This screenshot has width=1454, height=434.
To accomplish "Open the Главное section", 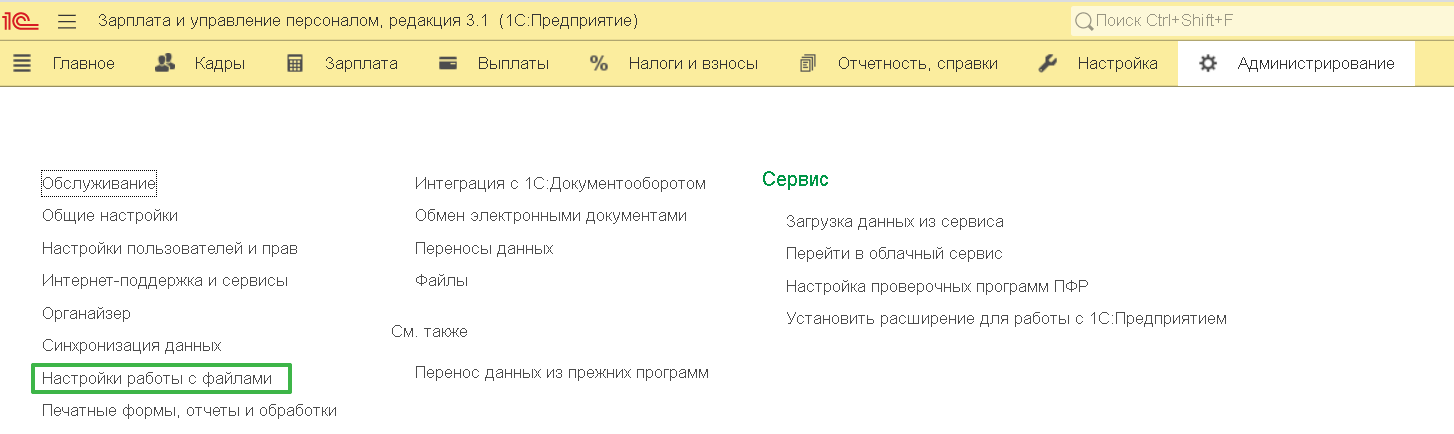I will point(84,63).
